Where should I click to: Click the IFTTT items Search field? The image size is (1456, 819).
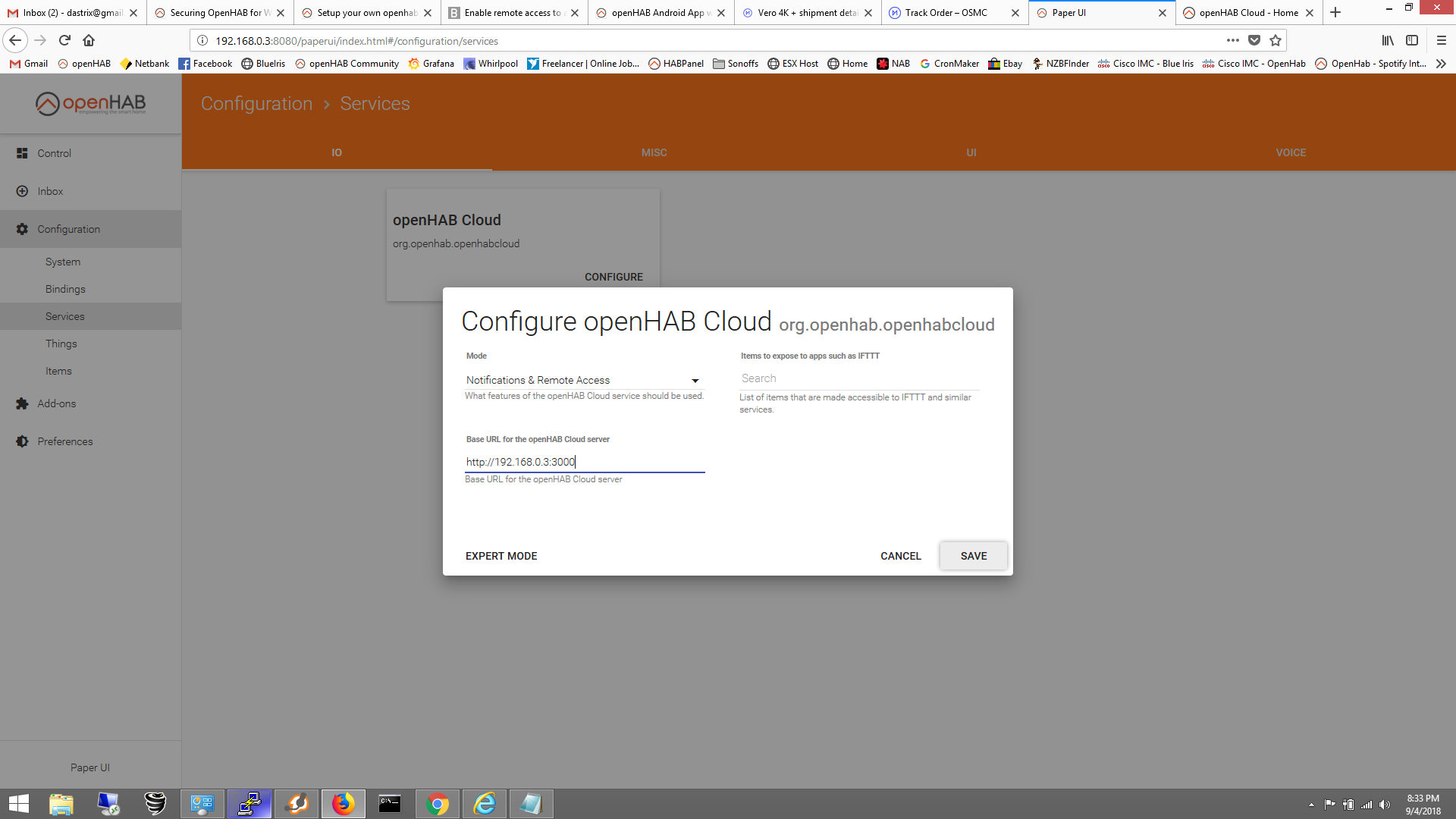[x=859, y=378]
